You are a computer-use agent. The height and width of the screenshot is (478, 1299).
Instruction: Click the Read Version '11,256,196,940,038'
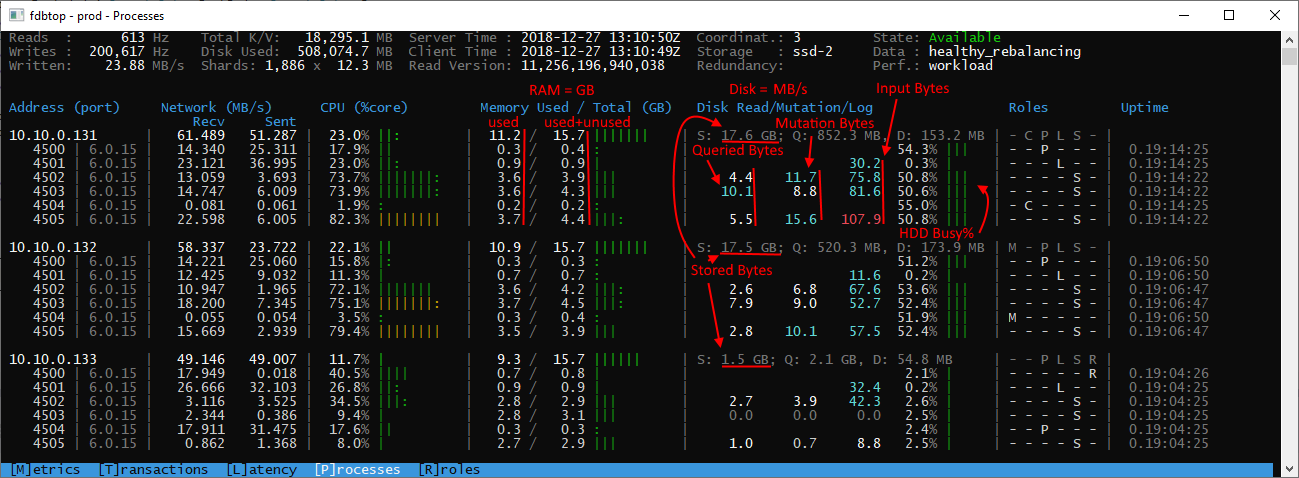593,65
